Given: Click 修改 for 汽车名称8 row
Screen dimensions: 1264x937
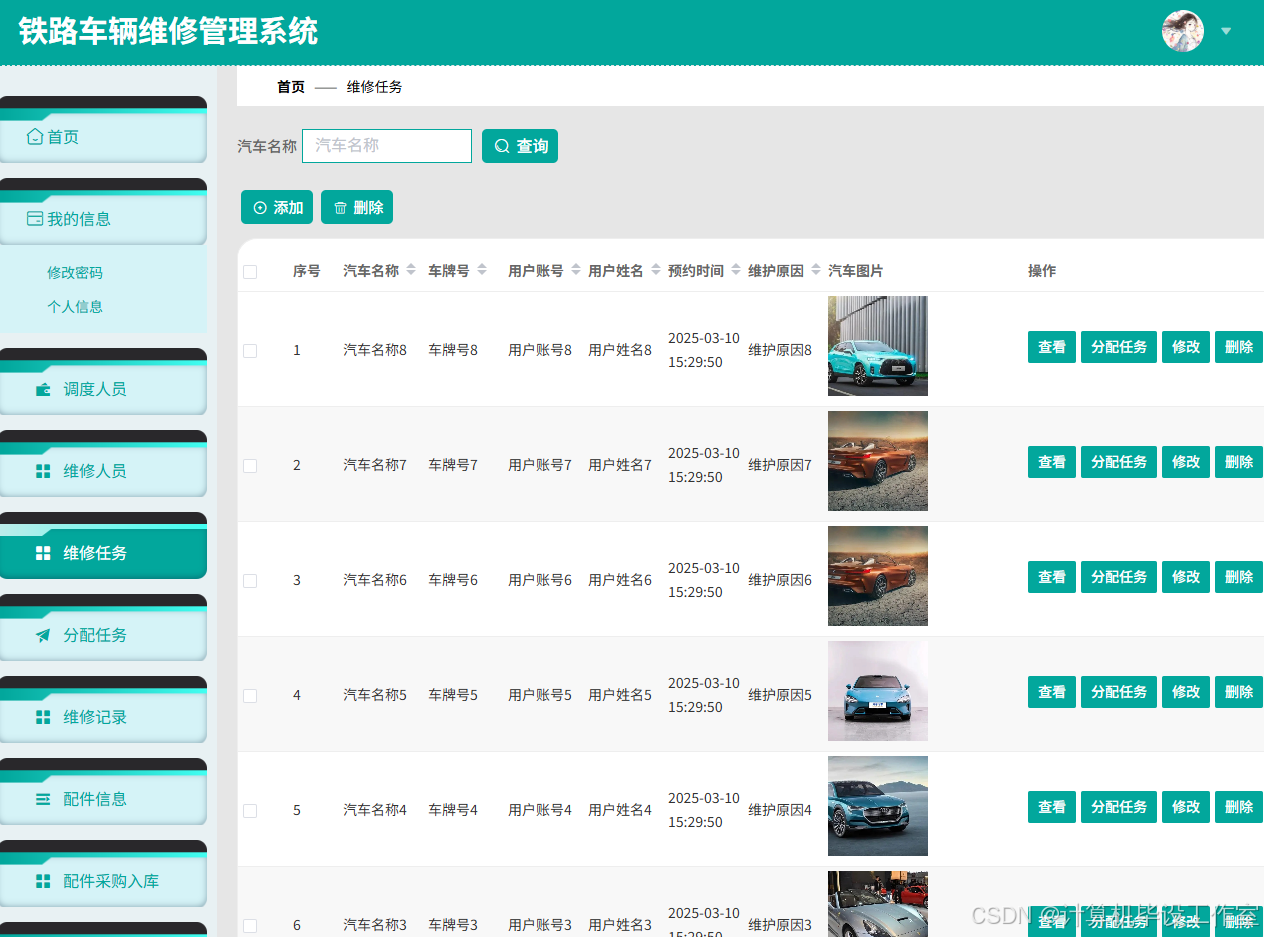Looking at the screenshot, I should tap(1186, 347).
